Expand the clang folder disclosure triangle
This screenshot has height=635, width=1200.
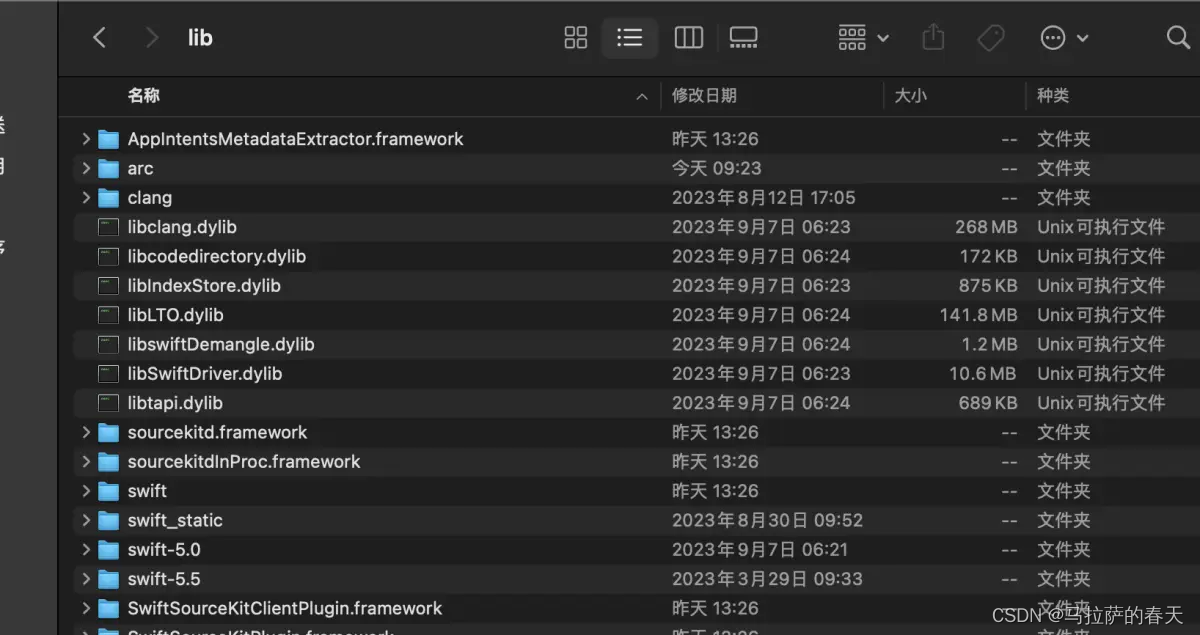86,197
